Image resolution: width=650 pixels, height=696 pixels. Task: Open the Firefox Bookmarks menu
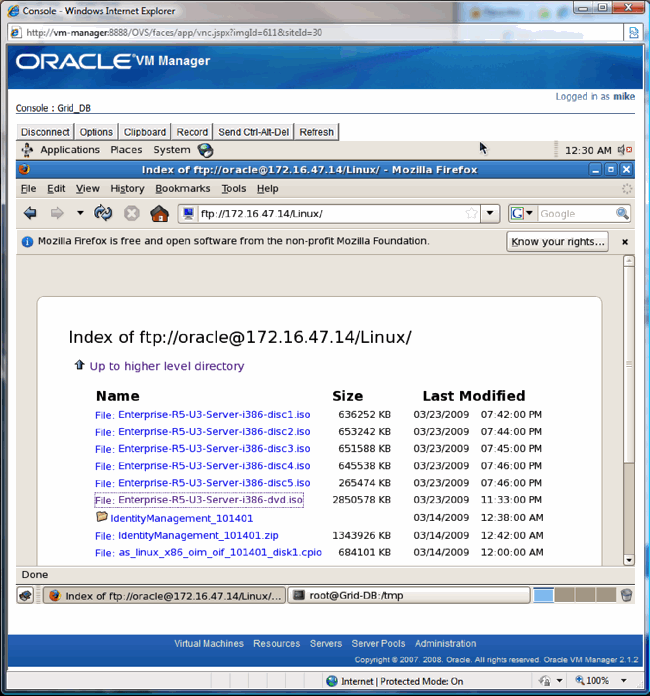pos(182,189)
